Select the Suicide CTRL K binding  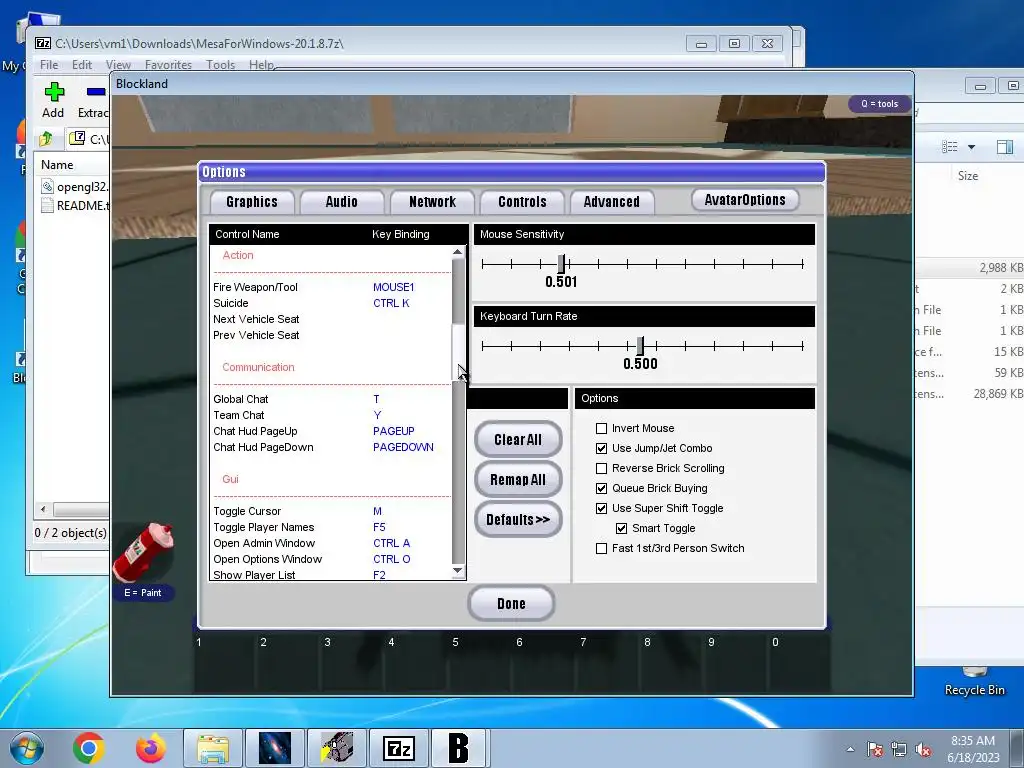point(330,303)
